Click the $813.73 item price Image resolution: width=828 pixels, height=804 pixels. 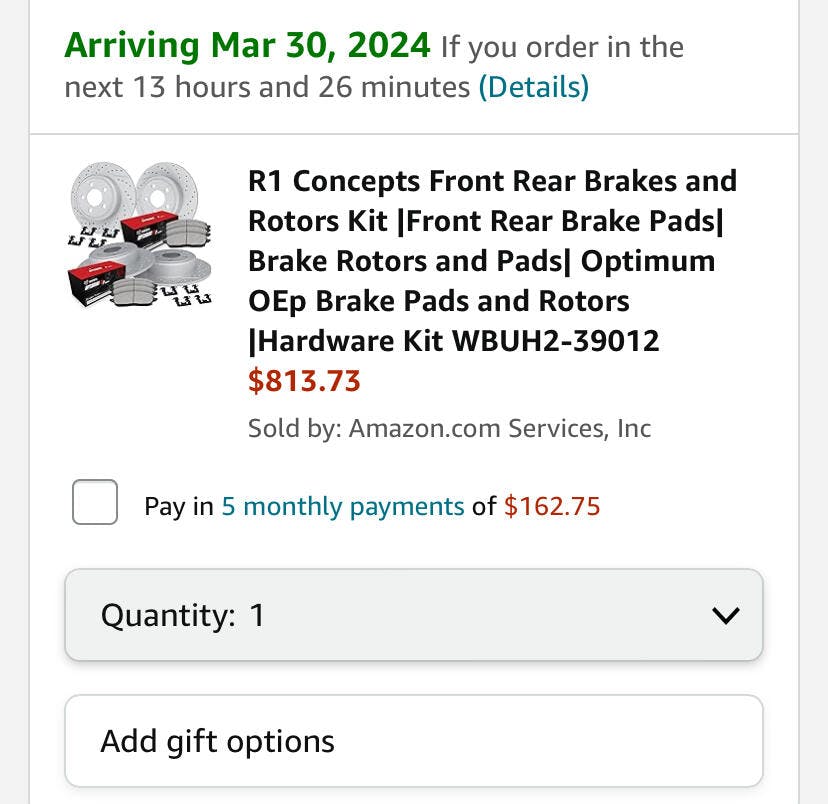pos(304,381)
